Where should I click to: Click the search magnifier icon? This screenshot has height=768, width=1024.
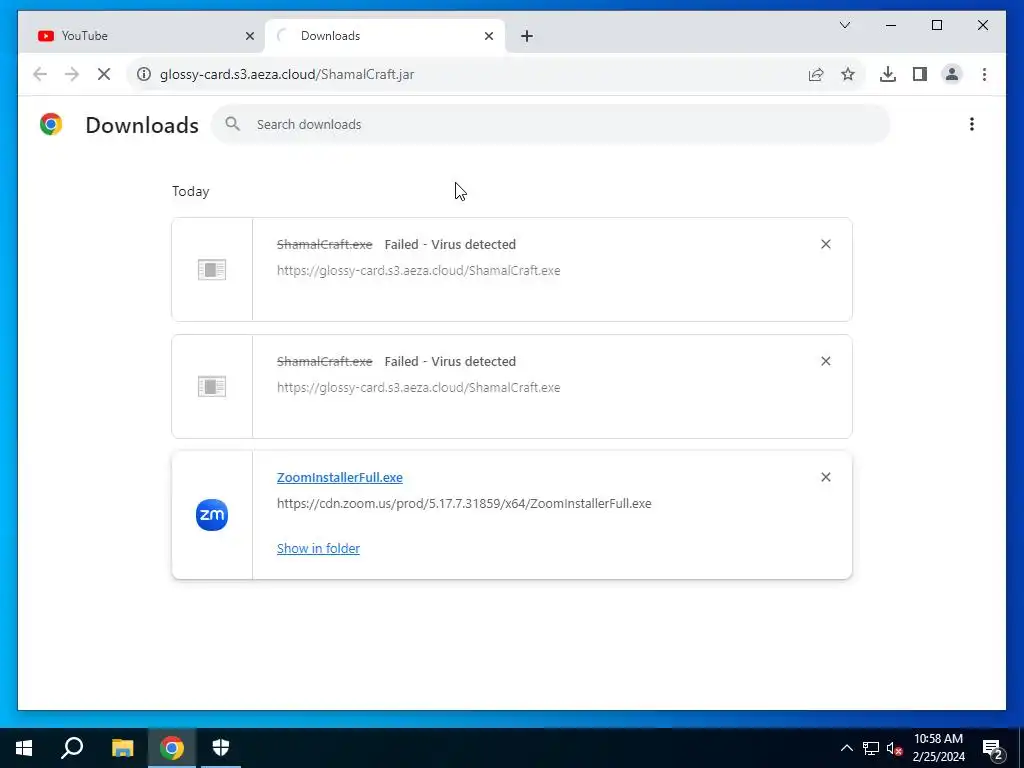click(x=232, y=123)
